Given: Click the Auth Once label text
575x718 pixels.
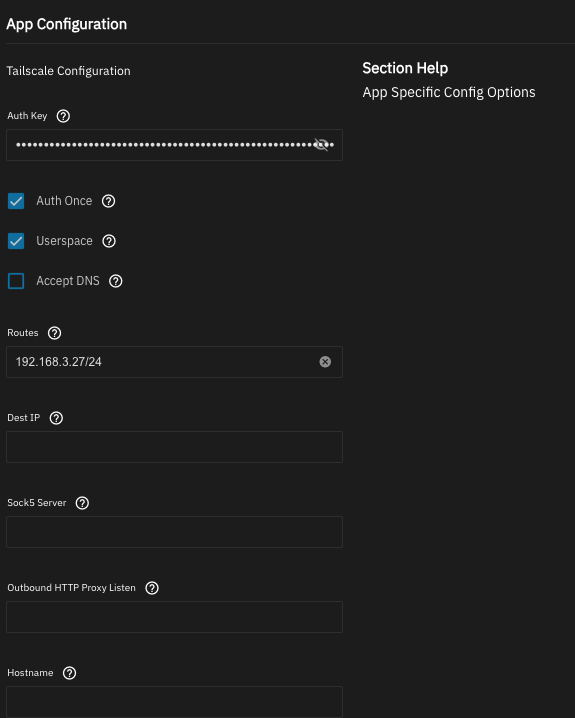Looking at the screenshot, I should point(64,201).
